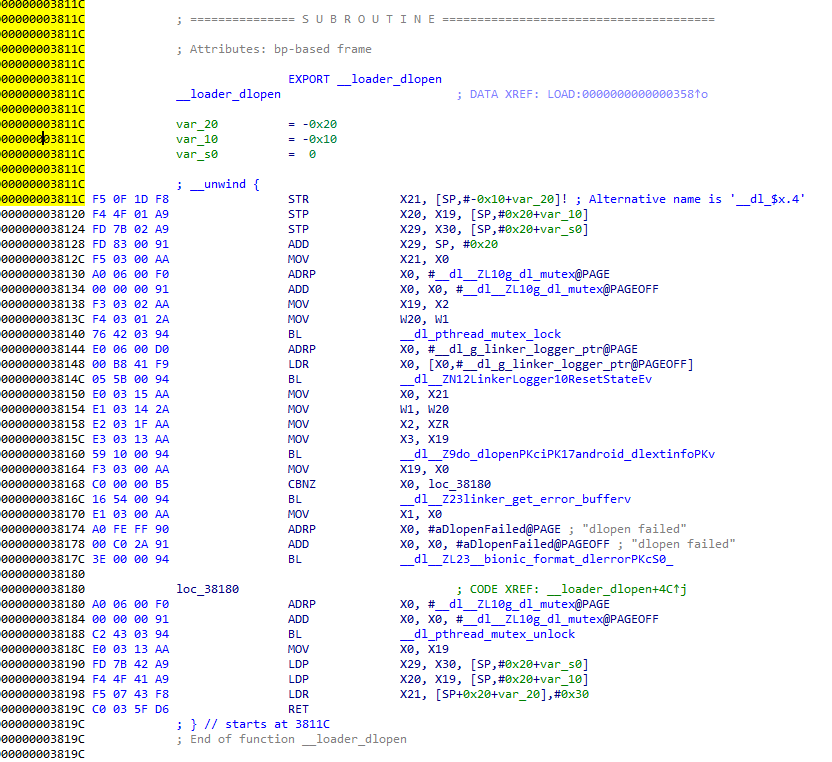
Task: Select operand 'X19, X0' at address 38164
Action: 424,469
